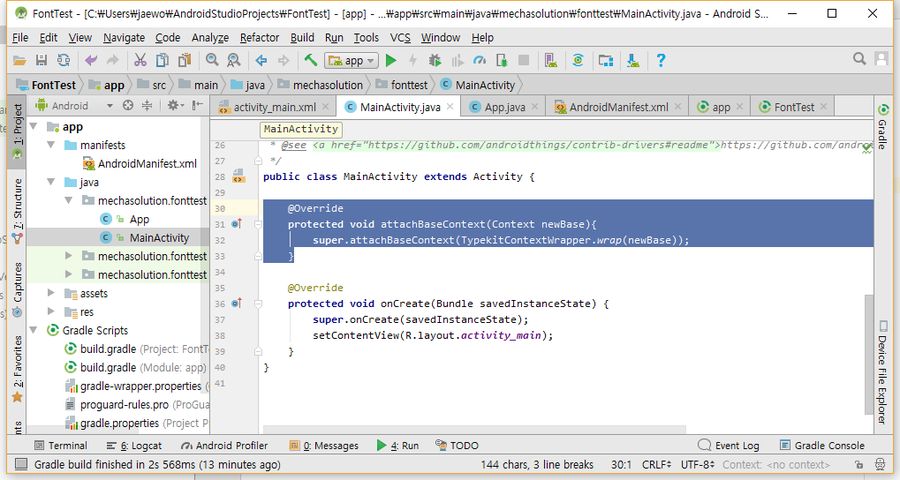Open the Terminal tool window
The width and height of the screenshot is (900, 480).
(x=61, y=446)
